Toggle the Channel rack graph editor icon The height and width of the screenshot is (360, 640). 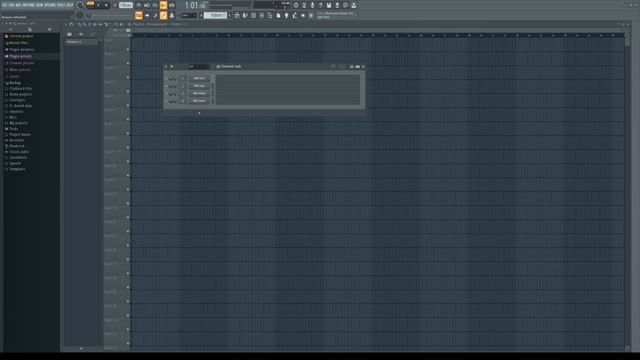click(352, 67)
